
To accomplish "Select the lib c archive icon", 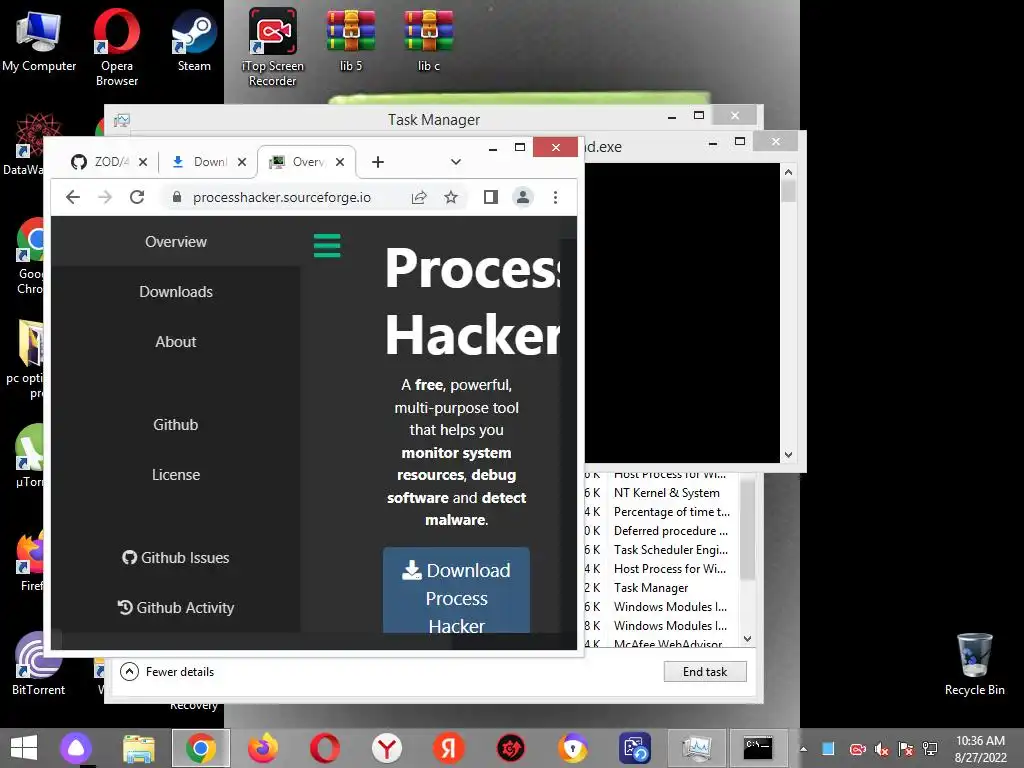I will pos(428,40).
